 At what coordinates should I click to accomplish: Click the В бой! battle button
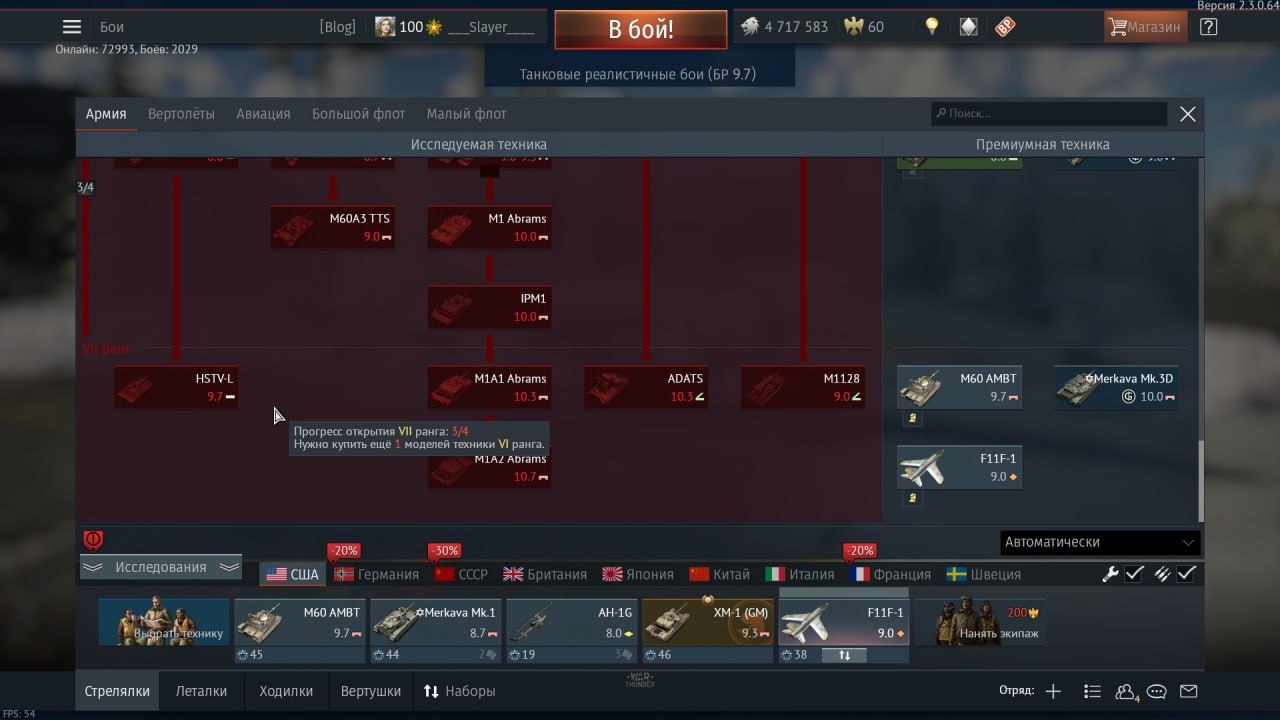[x=641, y=29]
